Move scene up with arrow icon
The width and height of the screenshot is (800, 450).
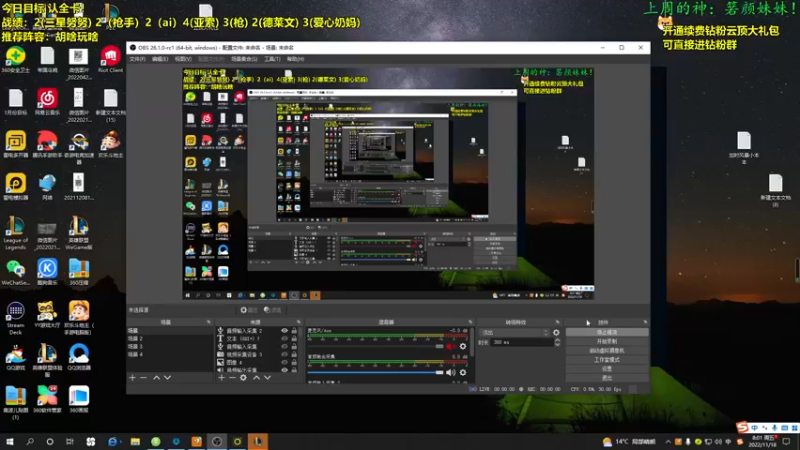click(156, 378)
